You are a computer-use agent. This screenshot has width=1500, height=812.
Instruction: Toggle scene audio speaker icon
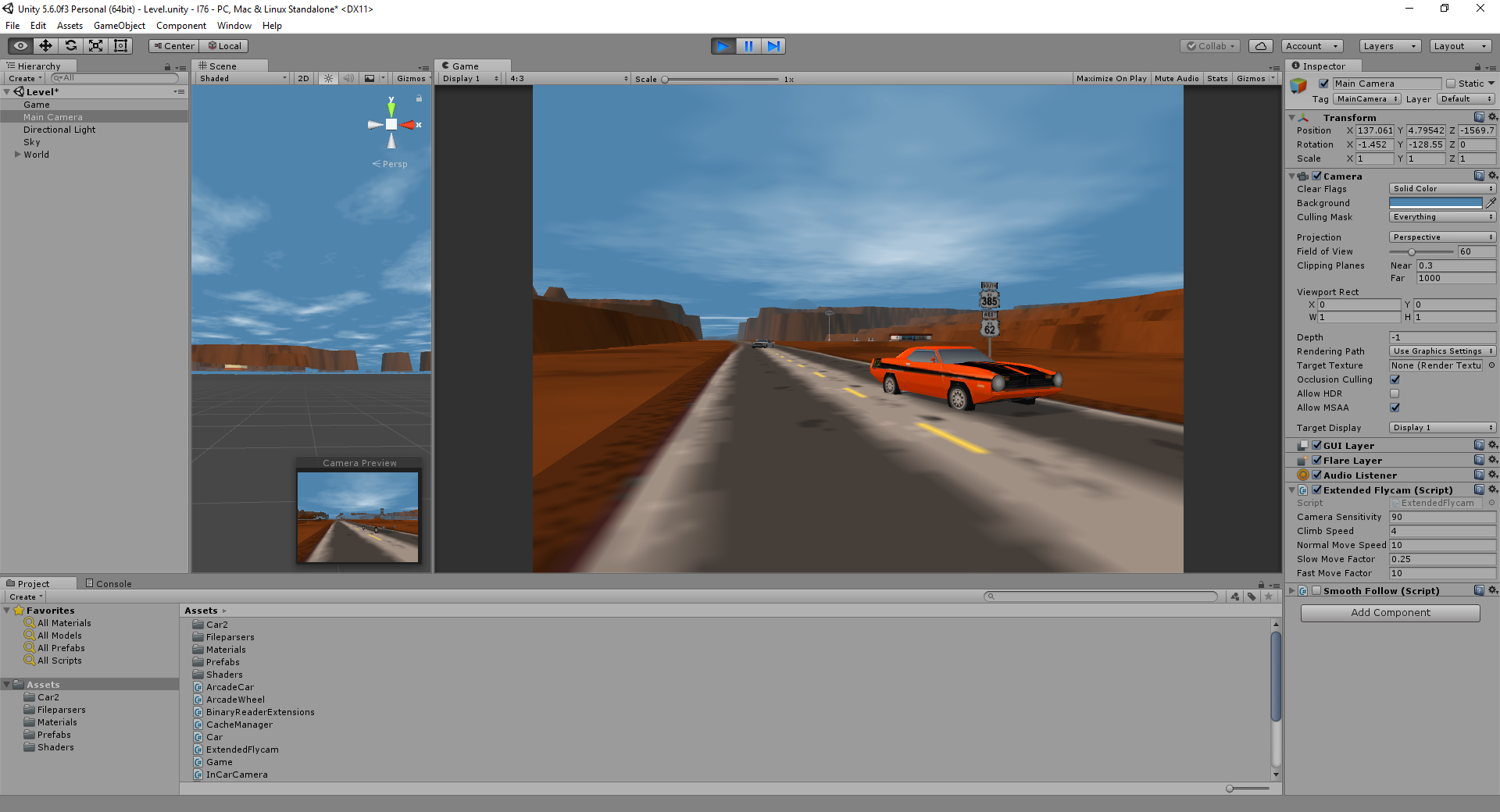coord(348,78)
